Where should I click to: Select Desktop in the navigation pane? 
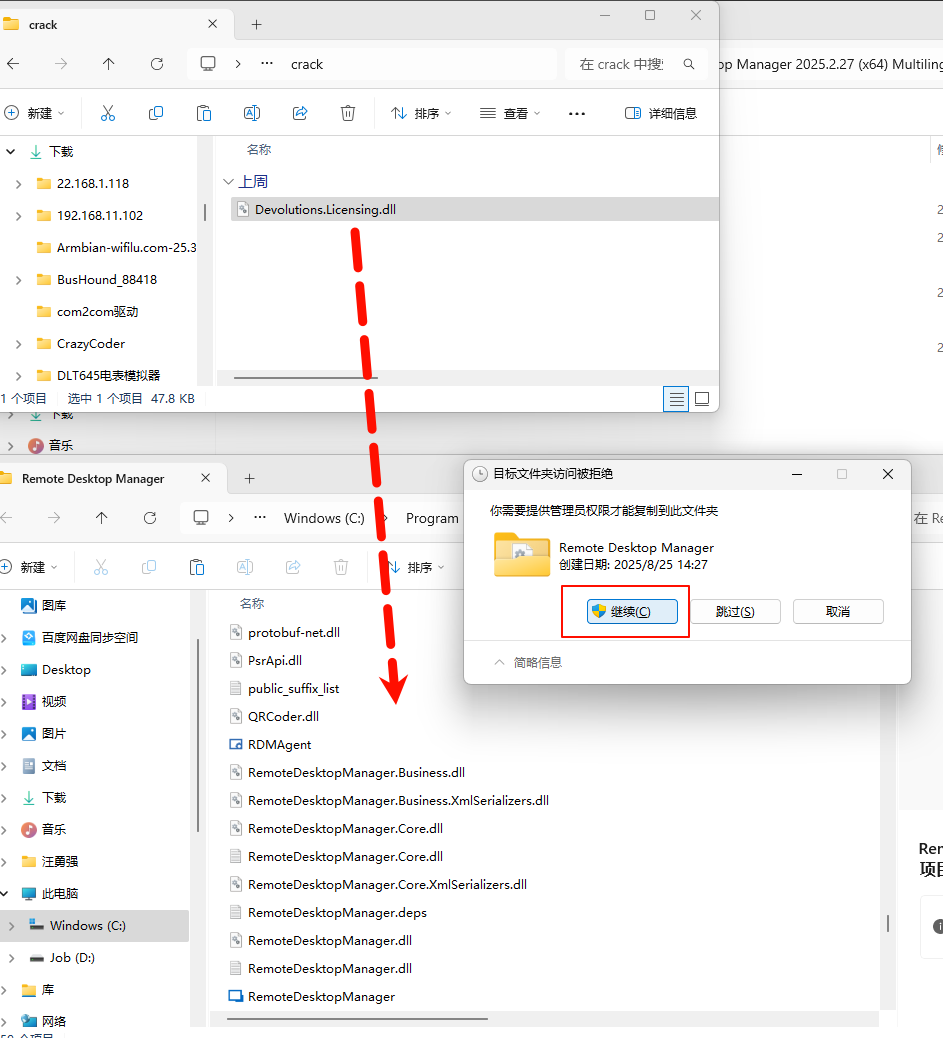[66, 669]
